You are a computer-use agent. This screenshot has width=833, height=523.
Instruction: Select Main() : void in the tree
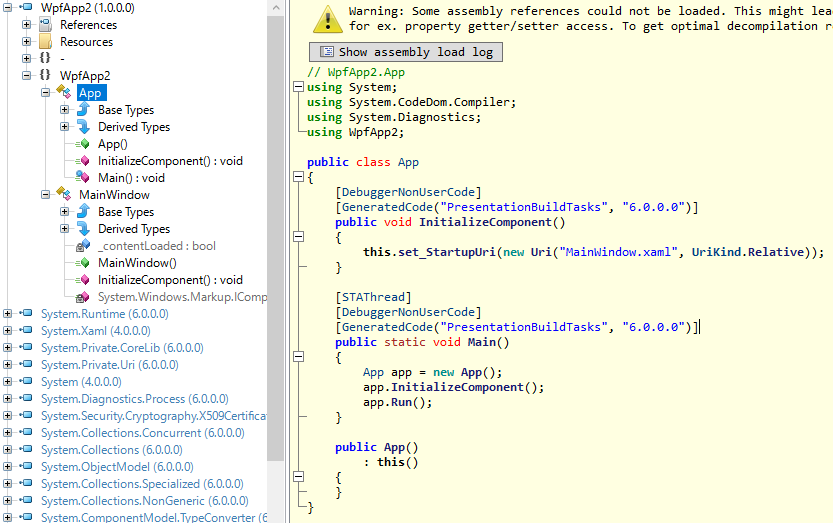click(x=131, y=178)
